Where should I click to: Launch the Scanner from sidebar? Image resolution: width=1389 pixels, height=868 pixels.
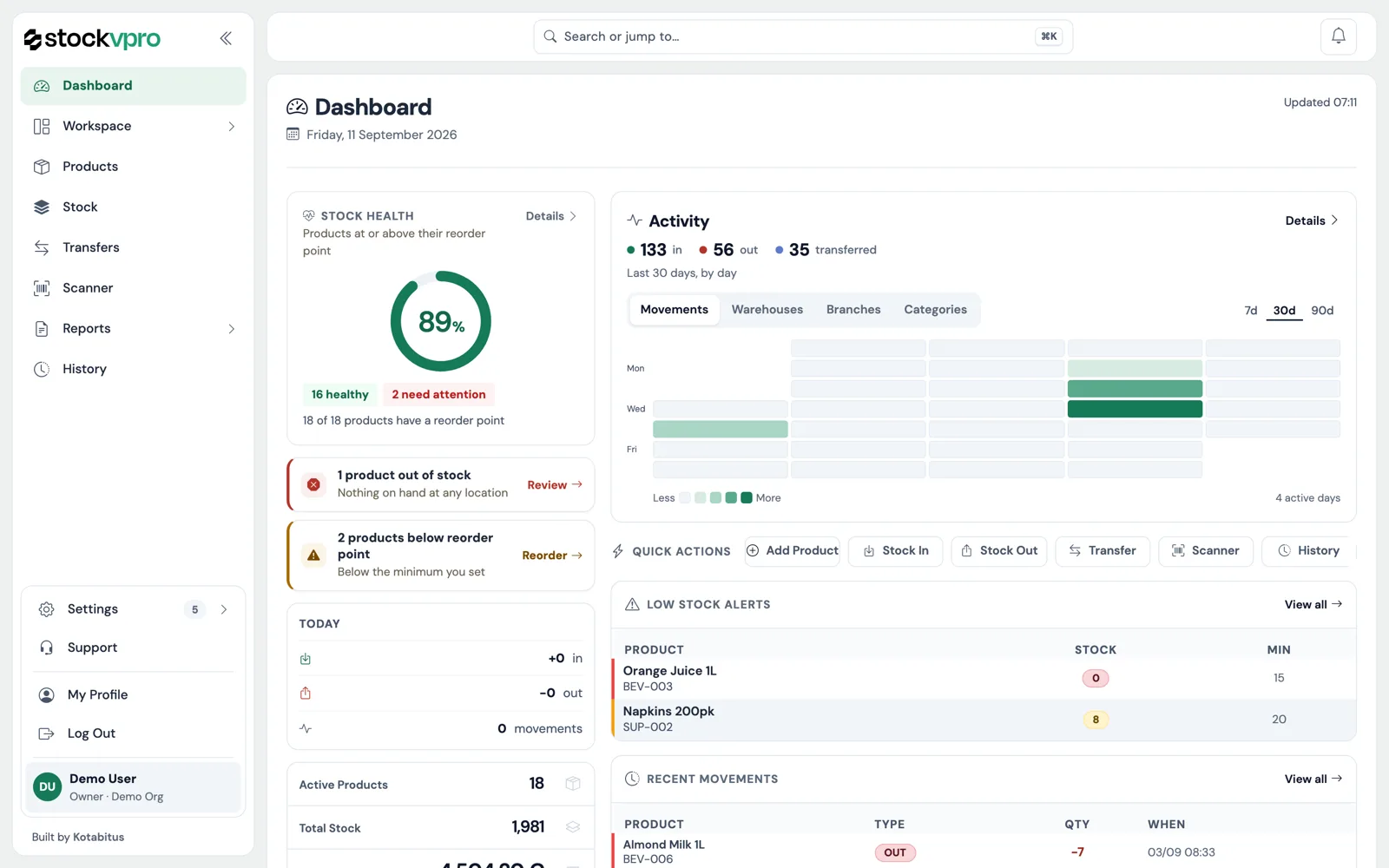pyautogui.click(x=133, y=288)
